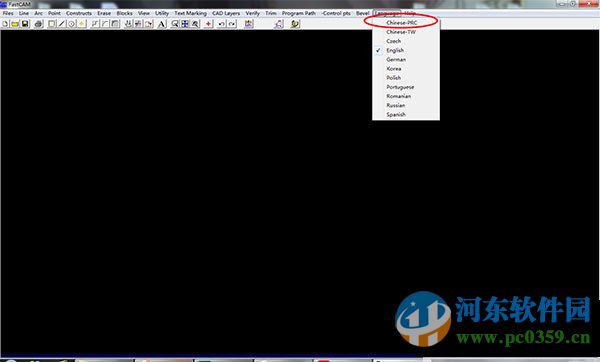Open the Bevel menu
This screenshot has width=600, height=362.
pyautogui.click(x=363, y=13)
